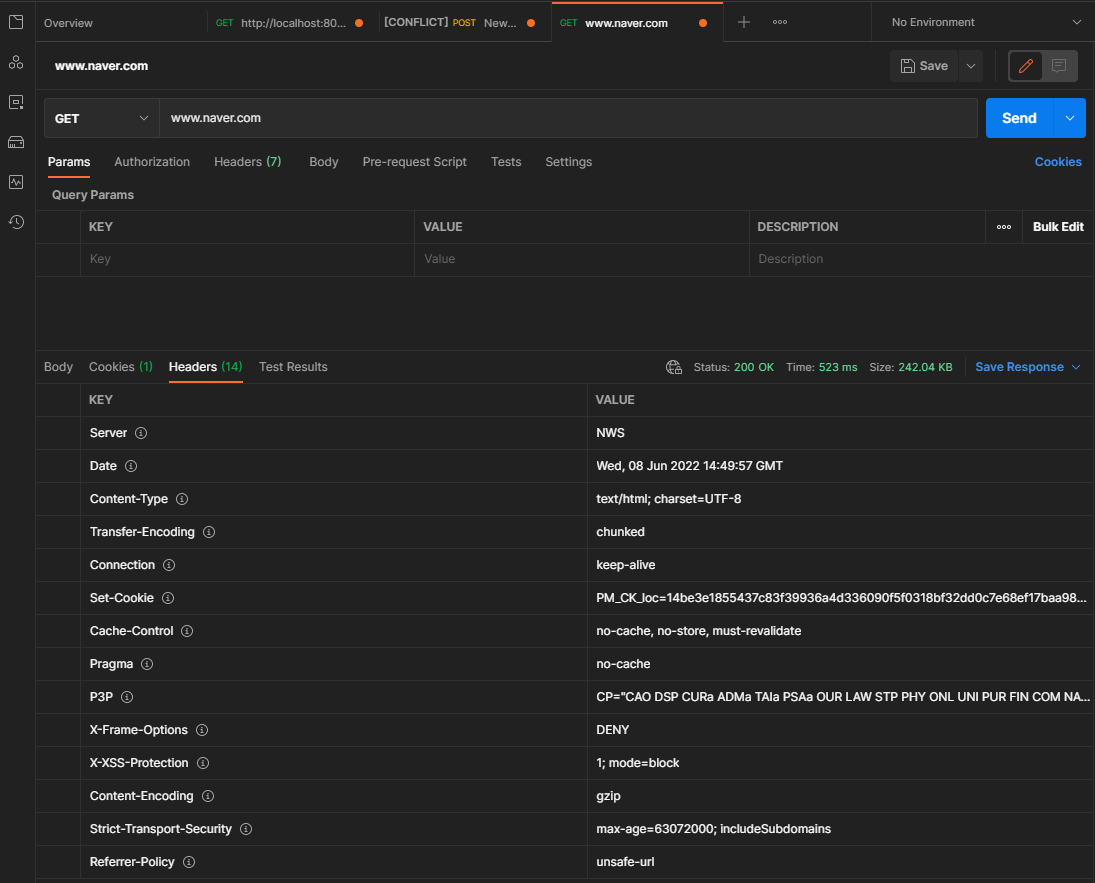Image resolution: width=1095 pixels, height=883 pixels.
Task: Select the max-age=63072000 header value
Action: 713,829
